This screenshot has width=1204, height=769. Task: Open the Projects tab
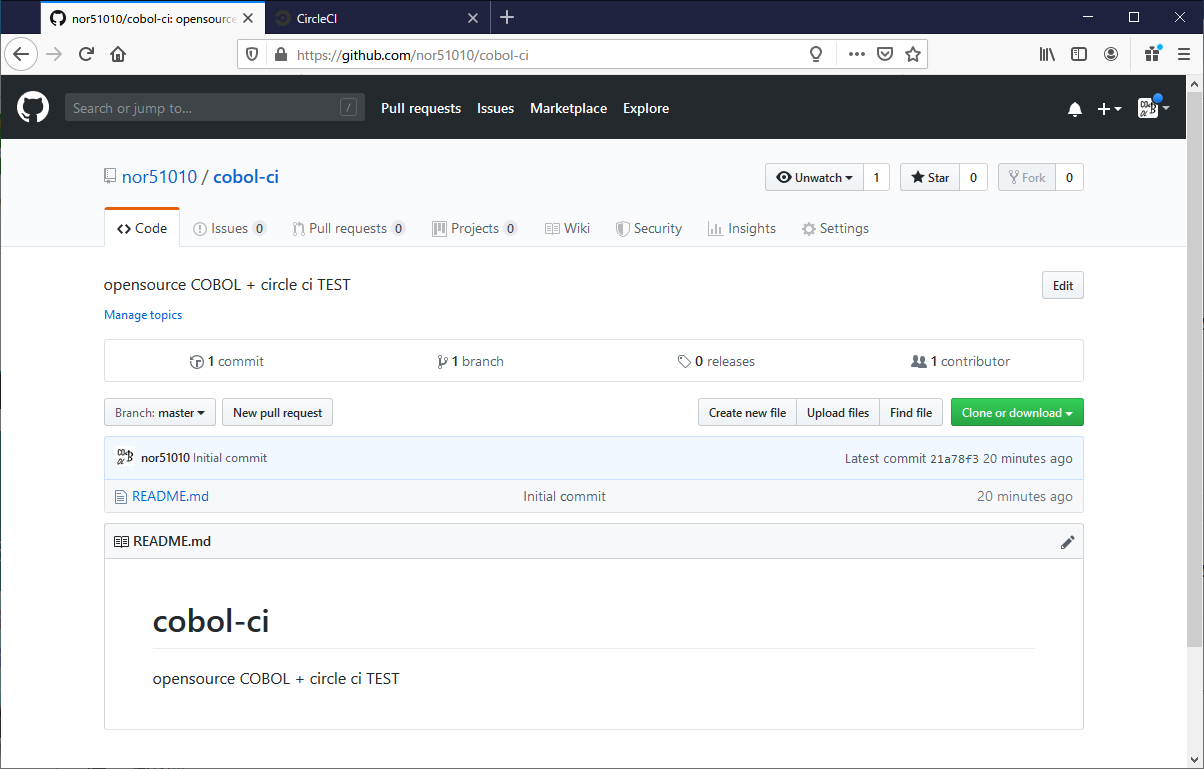pyautogui.click(x=474, y=228)
